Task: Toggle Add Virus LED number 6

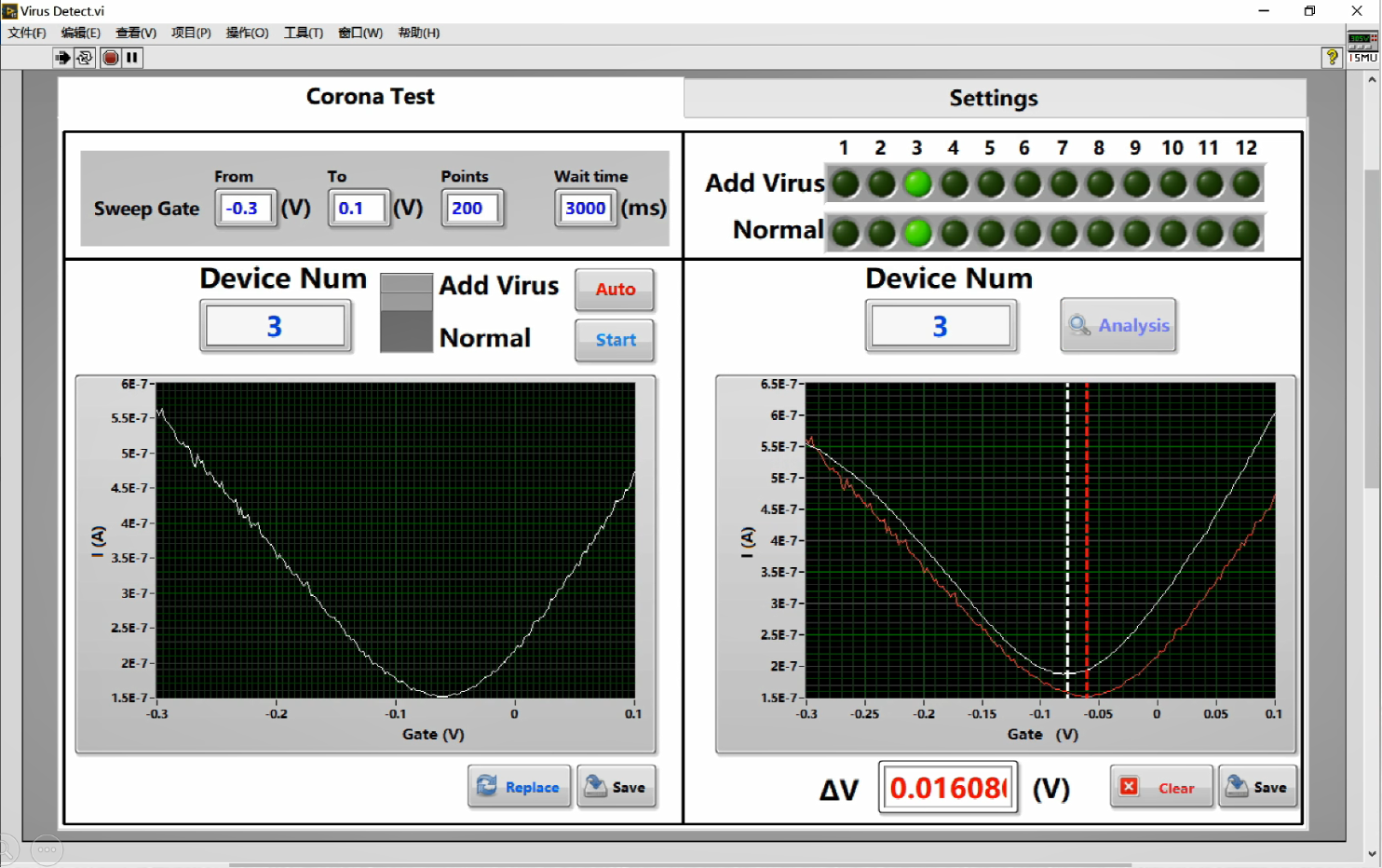Action: click(1027, 183)
